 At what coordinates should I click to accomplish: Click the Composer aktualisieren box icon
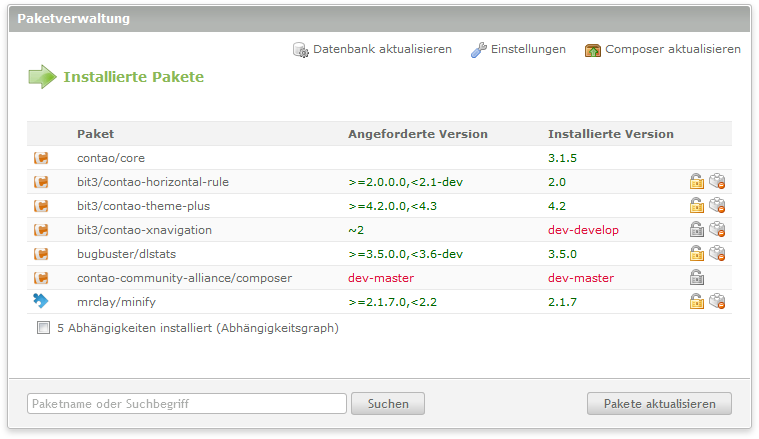[x=592, y=50]
